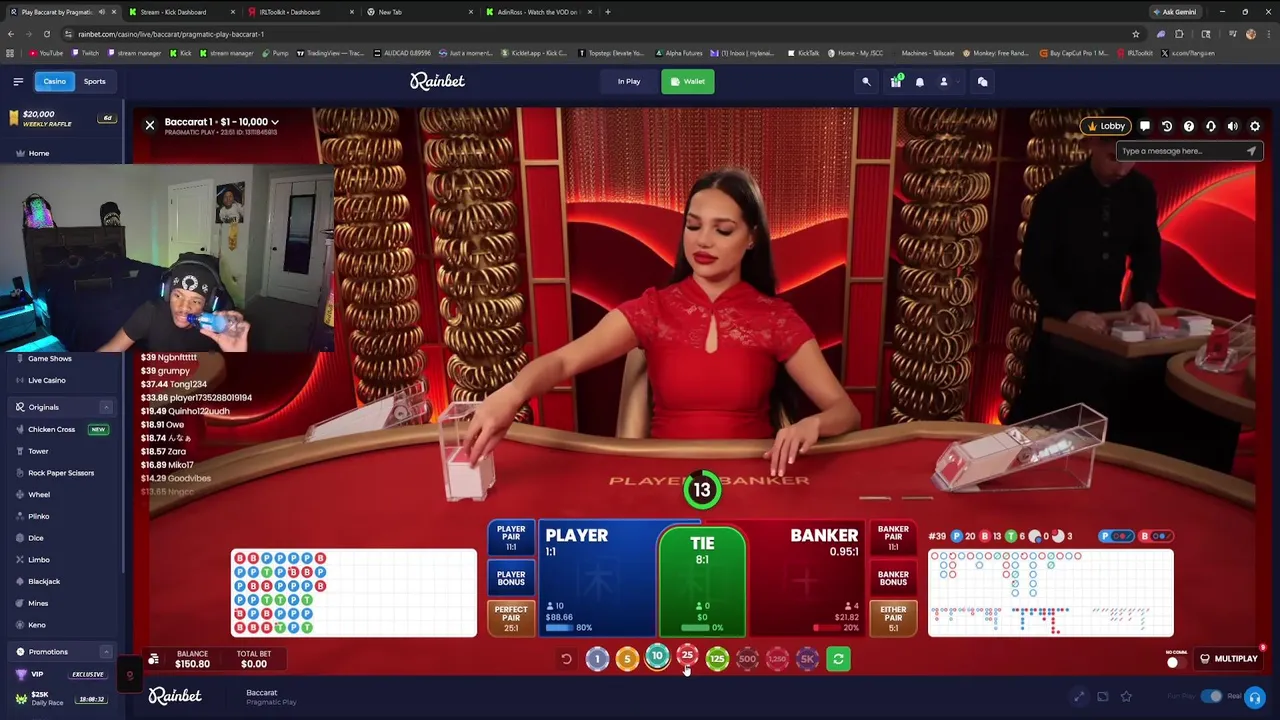
Task: Select the 500 chip
Action: (x=747, y=658)
